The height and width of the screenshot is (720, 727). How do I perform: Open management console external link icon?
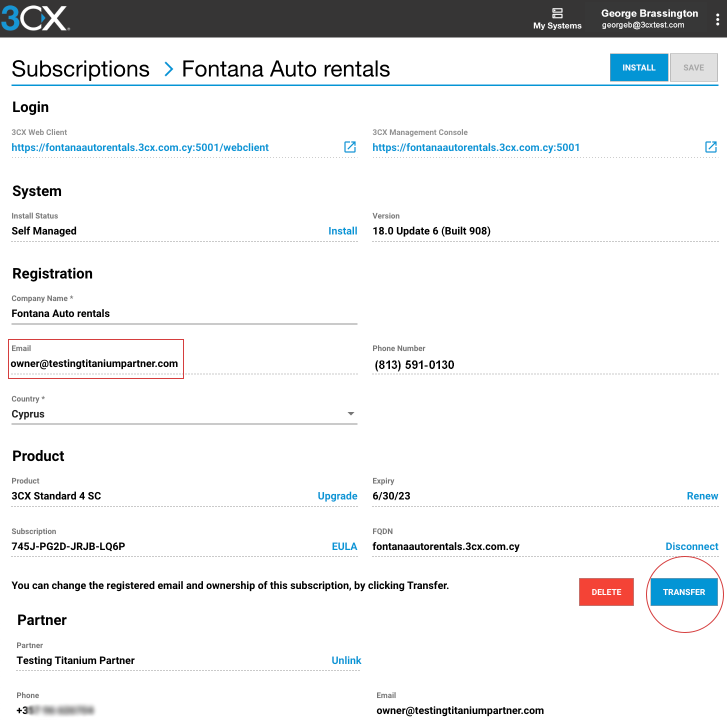[711, 147]
